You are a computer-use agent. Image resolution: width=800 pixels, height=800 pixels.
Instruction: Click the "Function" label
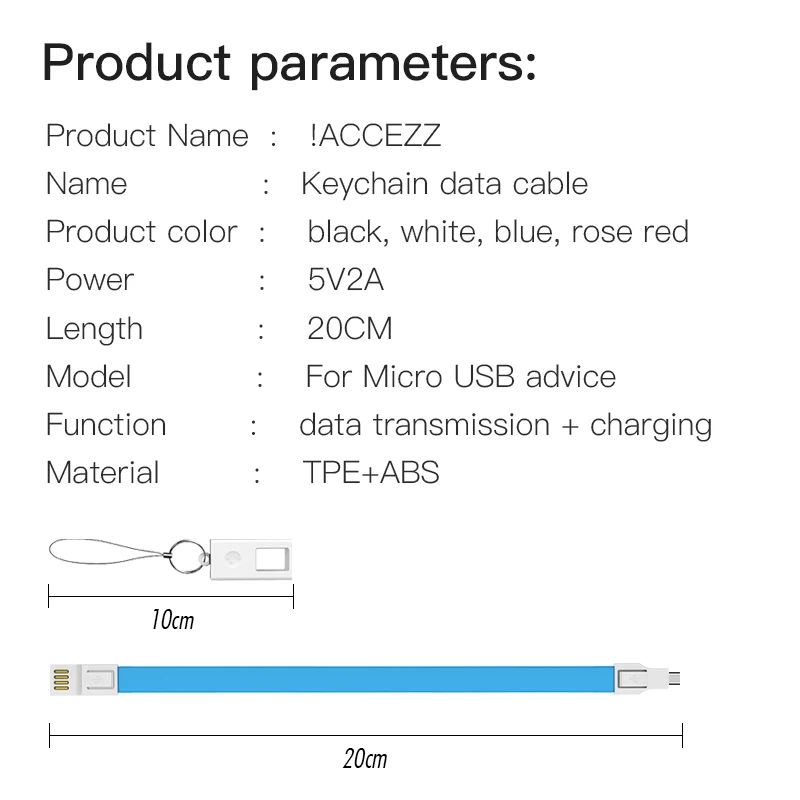click(x=106, y=424)
